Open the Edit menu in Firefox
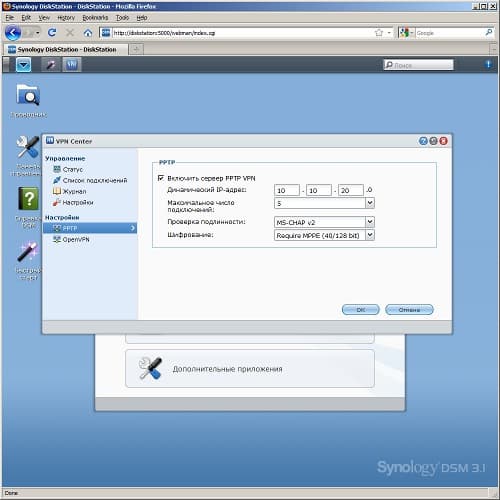Screen dimensions: 500x500 [26, 18]
